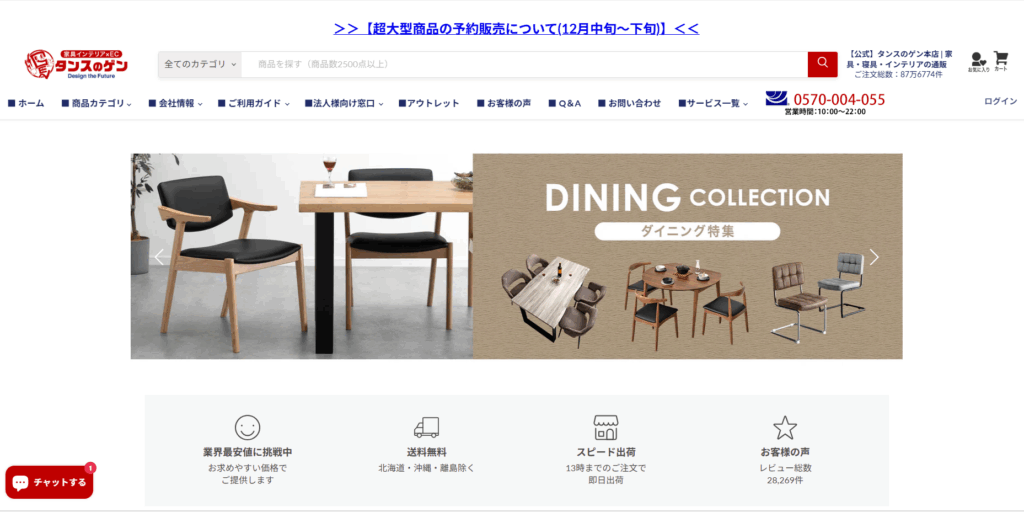
Task: Go to previous slide with left arrow
Action: click(x=159, y=257)
